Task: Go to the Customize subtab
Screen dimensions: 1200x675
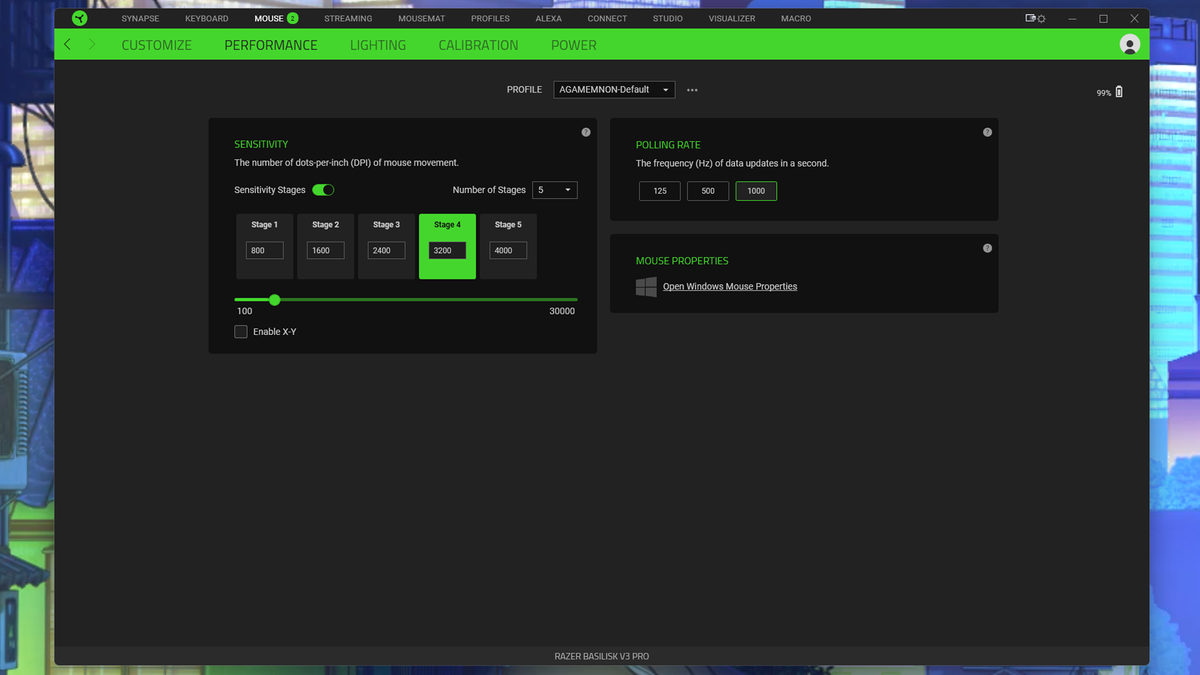Action: (x=156, y=45)
